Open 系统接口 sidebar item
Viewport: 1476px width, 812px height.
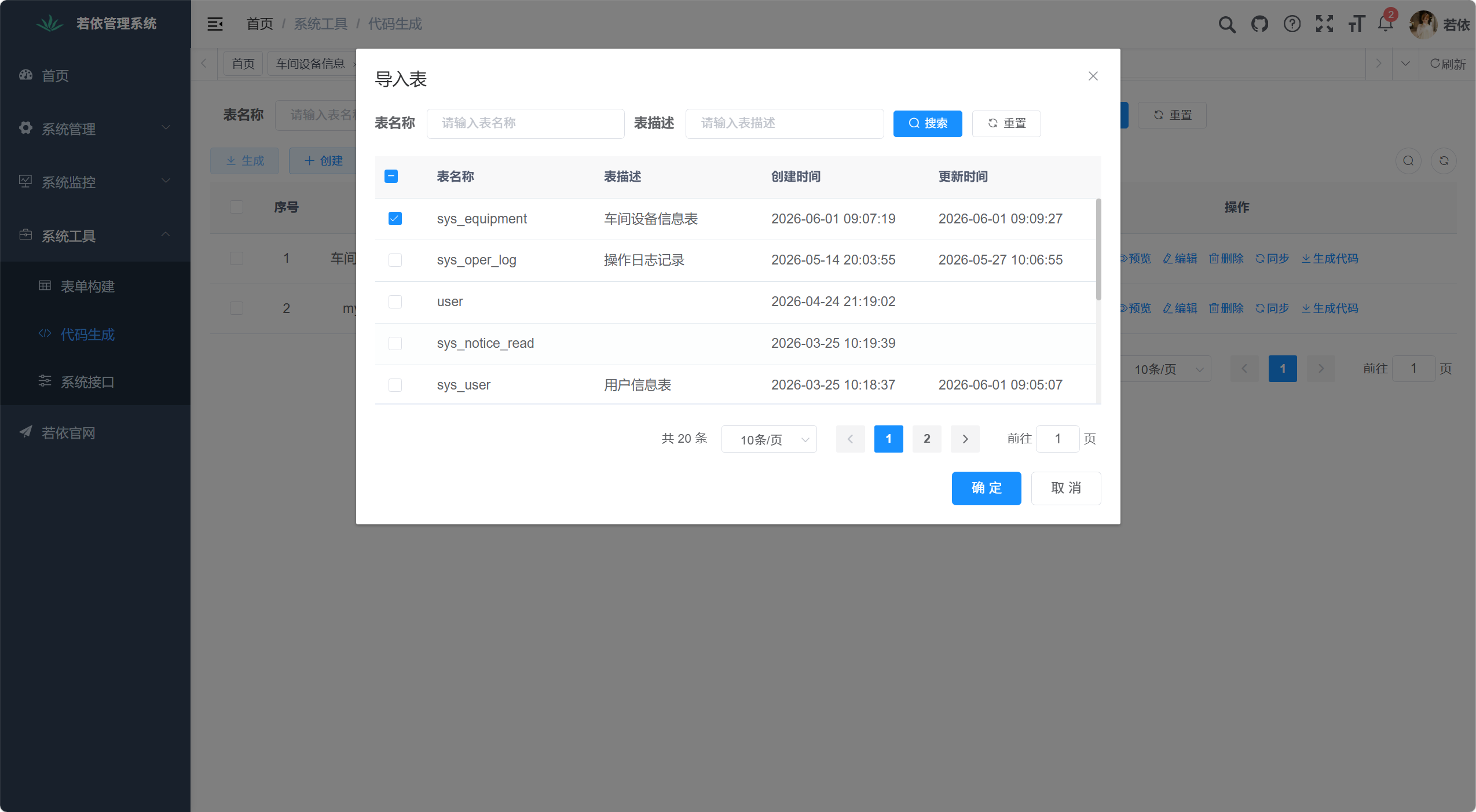point(95,381)
